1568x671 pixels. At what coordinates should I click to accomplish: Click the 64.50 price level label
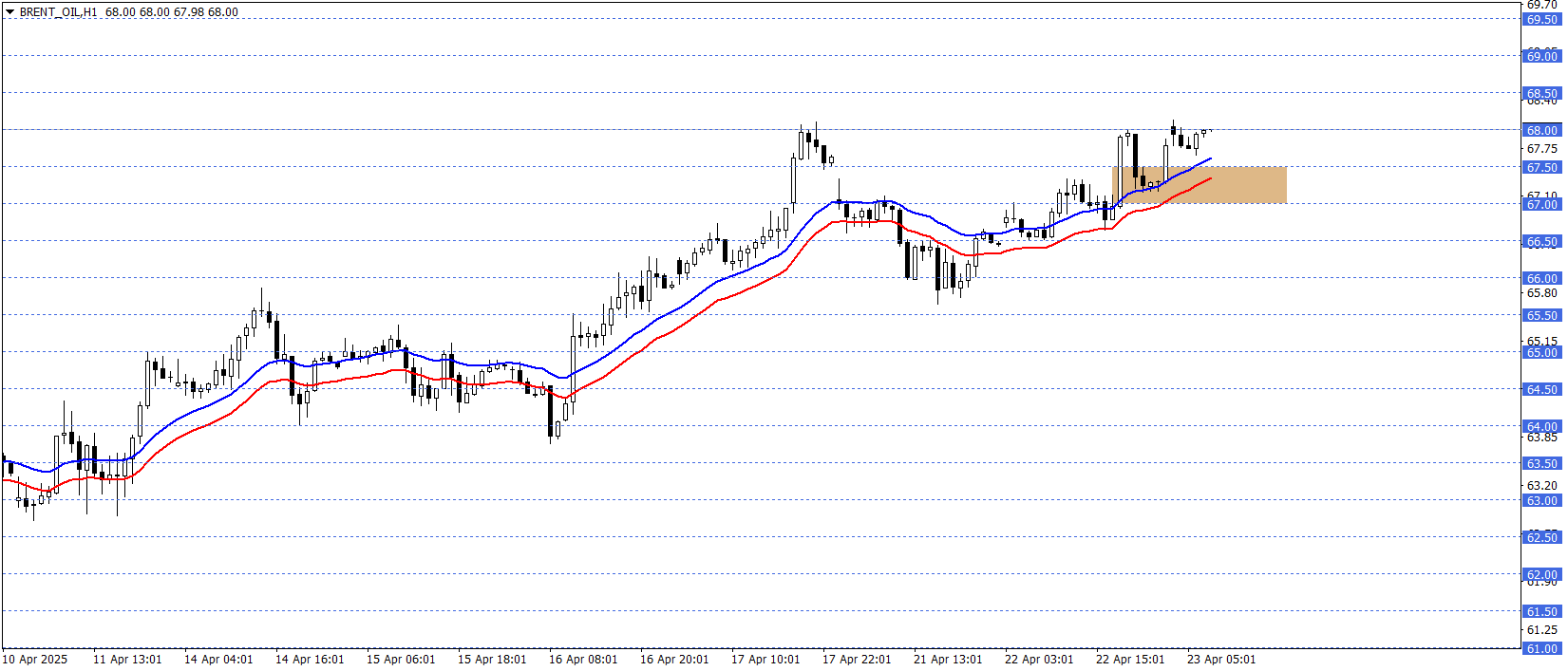click(x=1542, y=389)
